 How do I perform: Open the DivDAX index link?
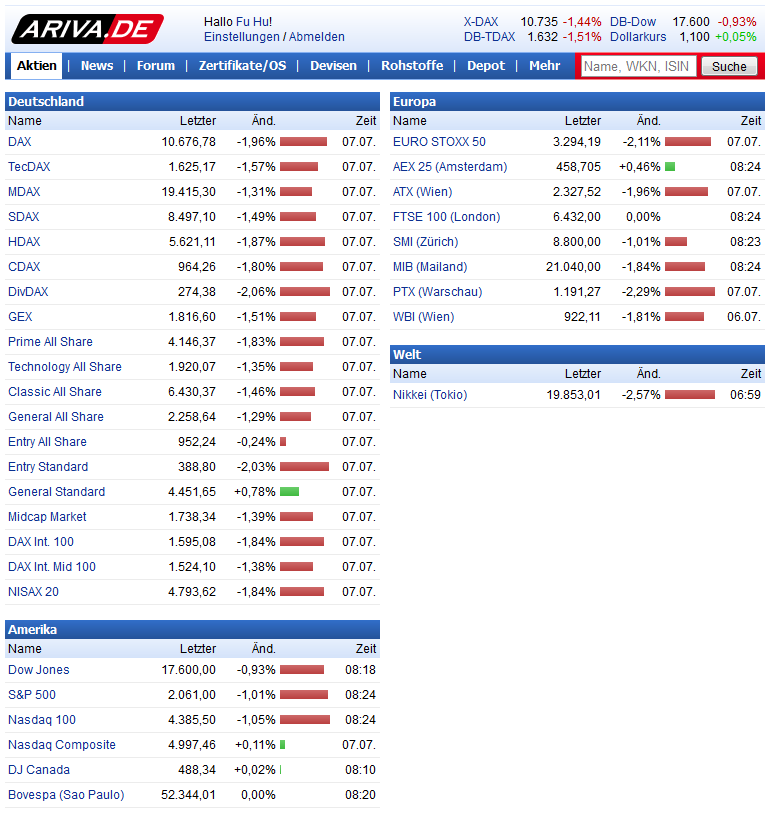point(28,292)
